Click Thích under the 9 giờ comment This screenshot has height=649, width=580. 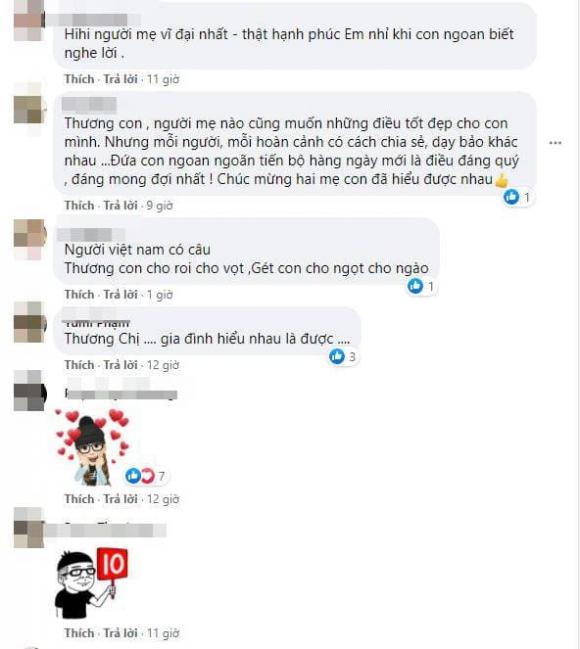[79, 205]
